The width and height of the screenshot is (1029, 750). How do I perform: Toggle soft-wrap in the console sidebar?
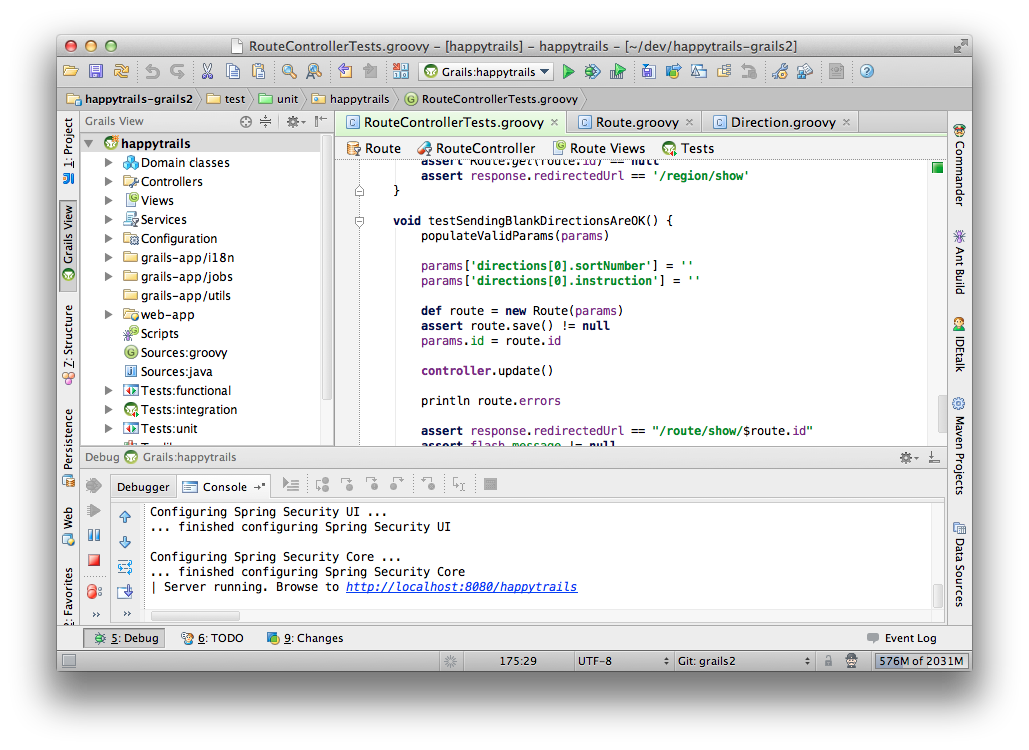(125, 567)
